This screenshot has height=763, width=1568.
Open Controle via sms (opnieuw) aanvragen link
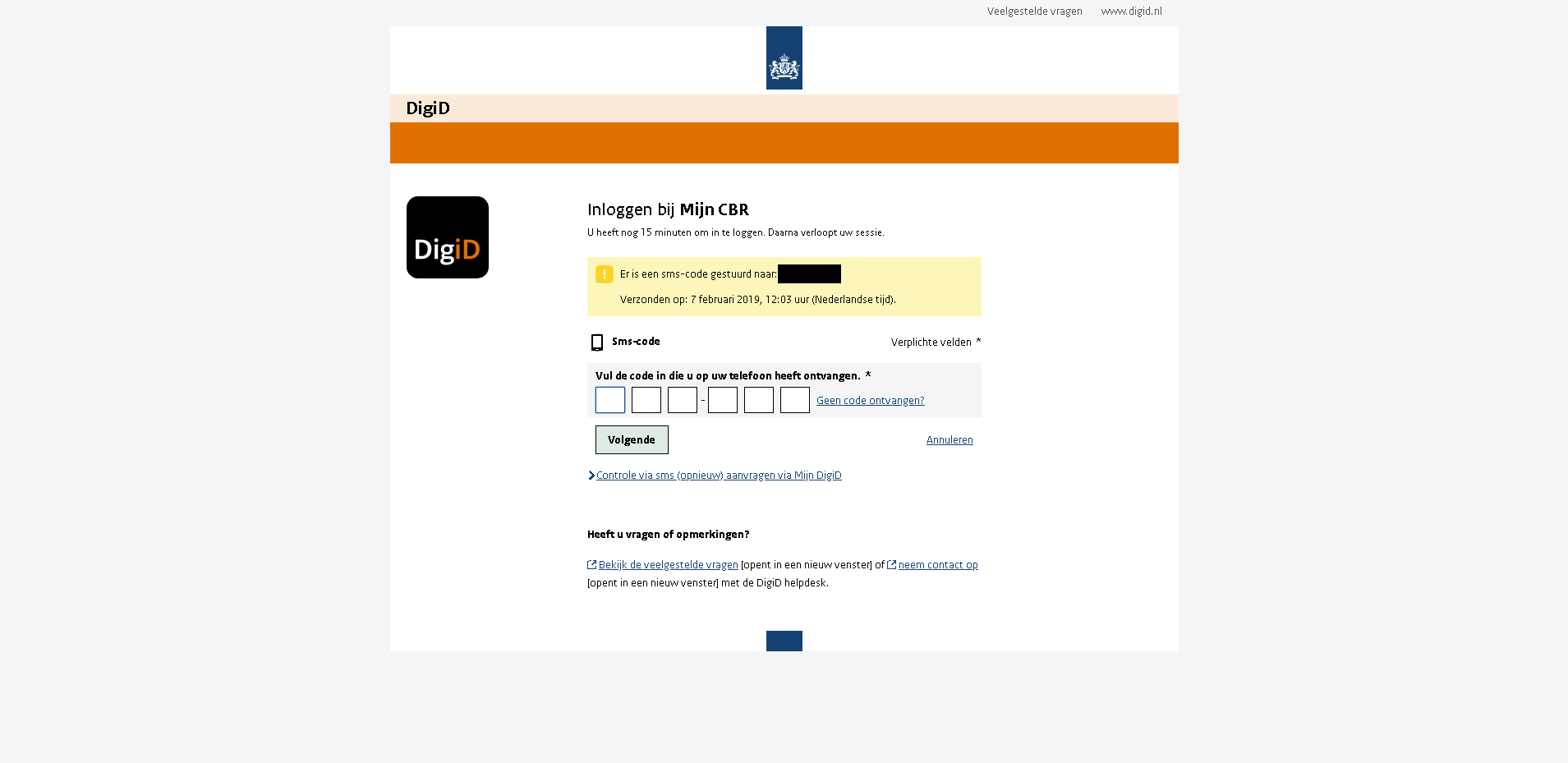(719, 476)
